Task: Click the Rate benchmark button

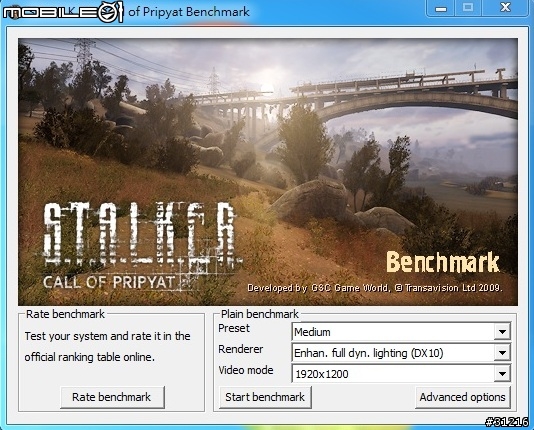Action: click(112, 397)
